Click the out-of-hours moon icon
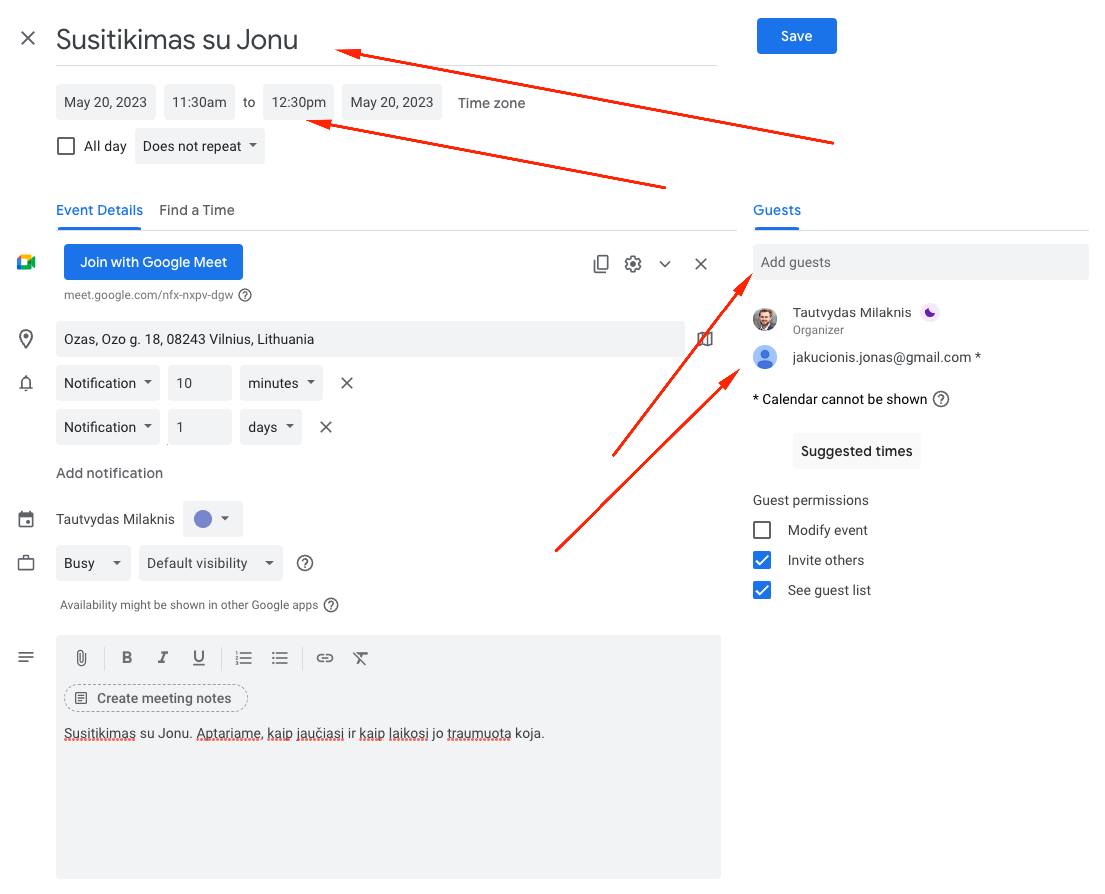This screenshot has width=1105, height=894. [x=930, y=312]
